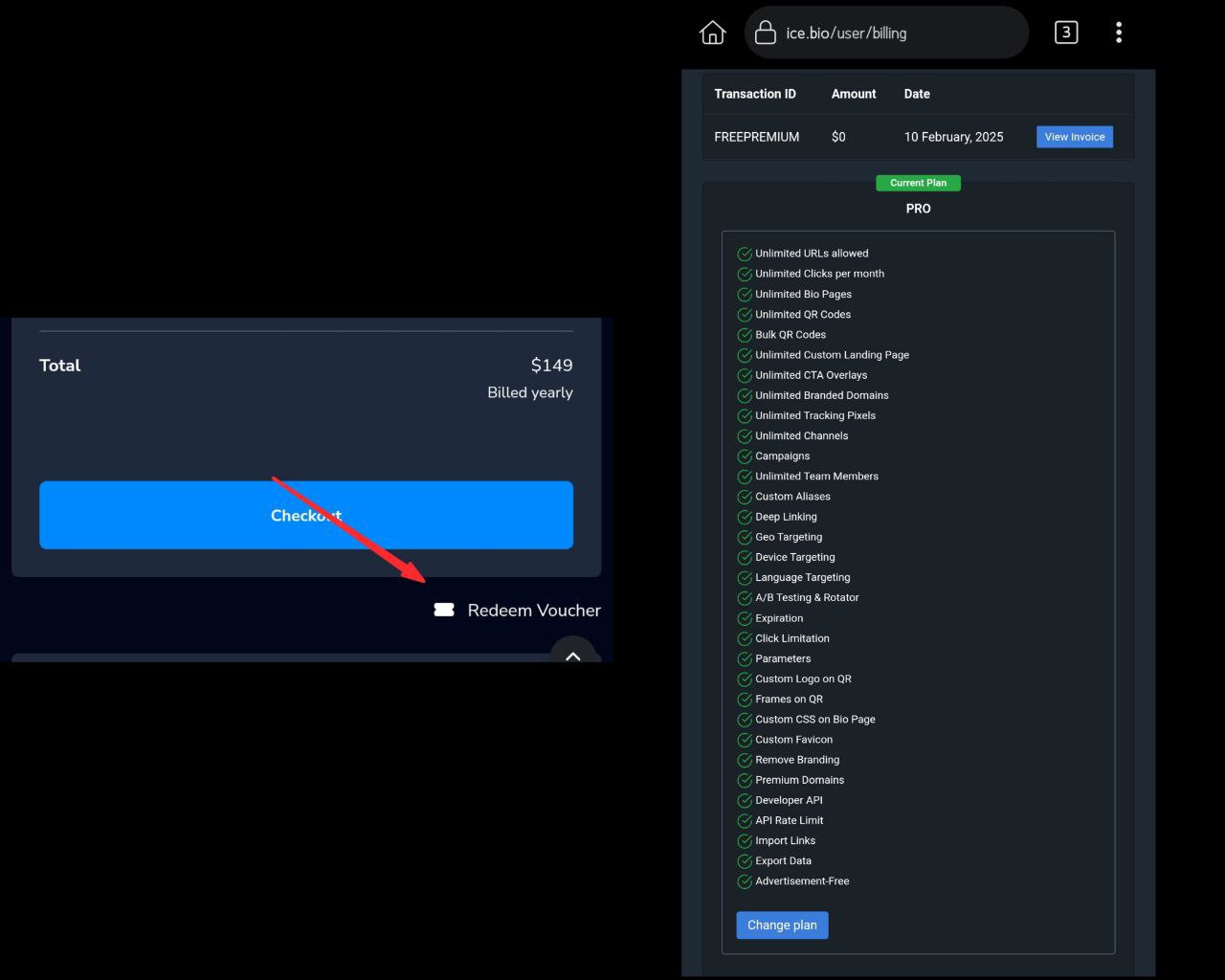Tap the browser home icon
Viewport: 1225px width, 980px height.
pyautogui.click(x=713, y=33)
